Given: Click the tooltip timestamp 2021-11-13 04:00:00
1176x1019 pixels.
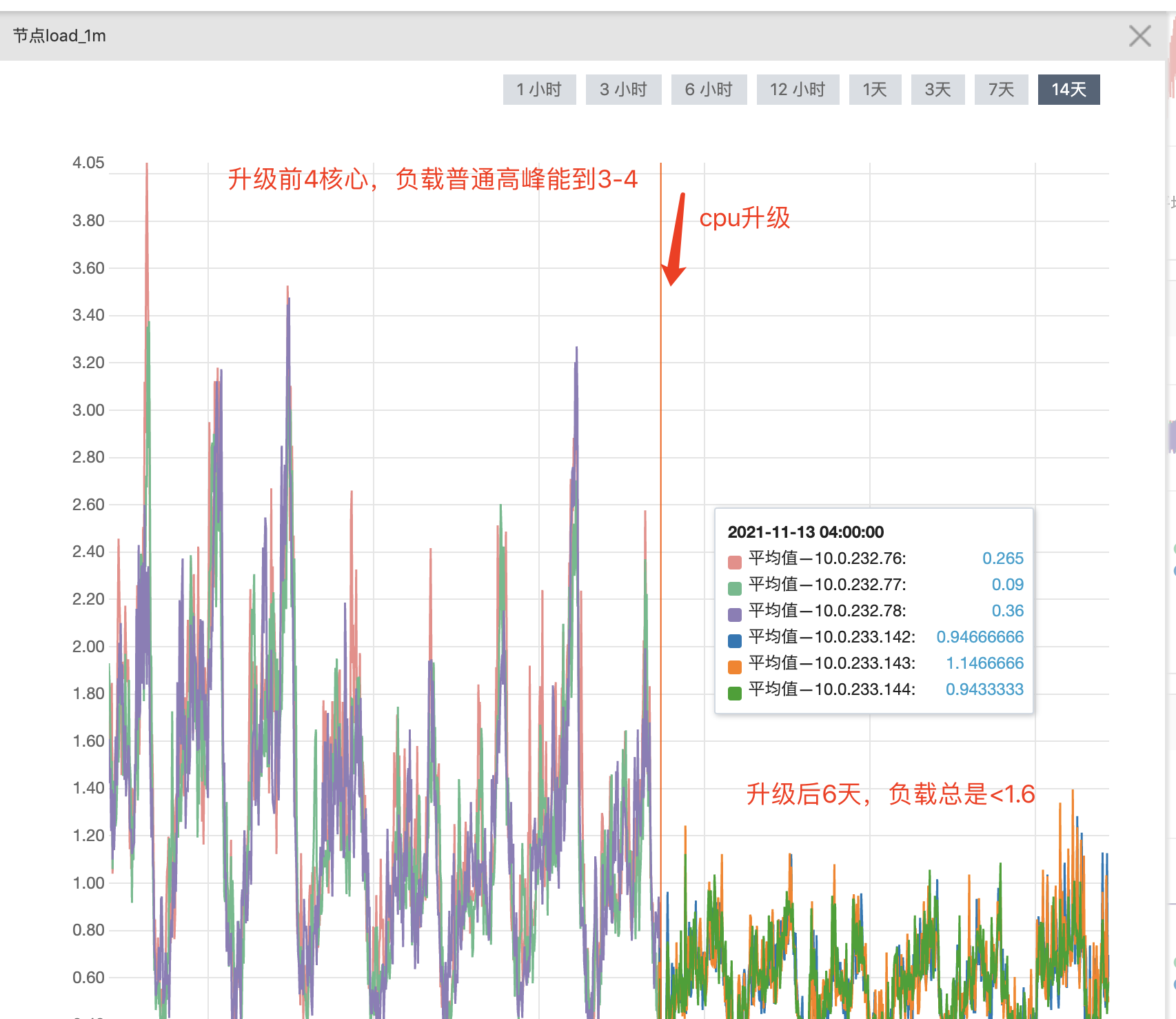Looking at the screenshot, I should (805, 532).
